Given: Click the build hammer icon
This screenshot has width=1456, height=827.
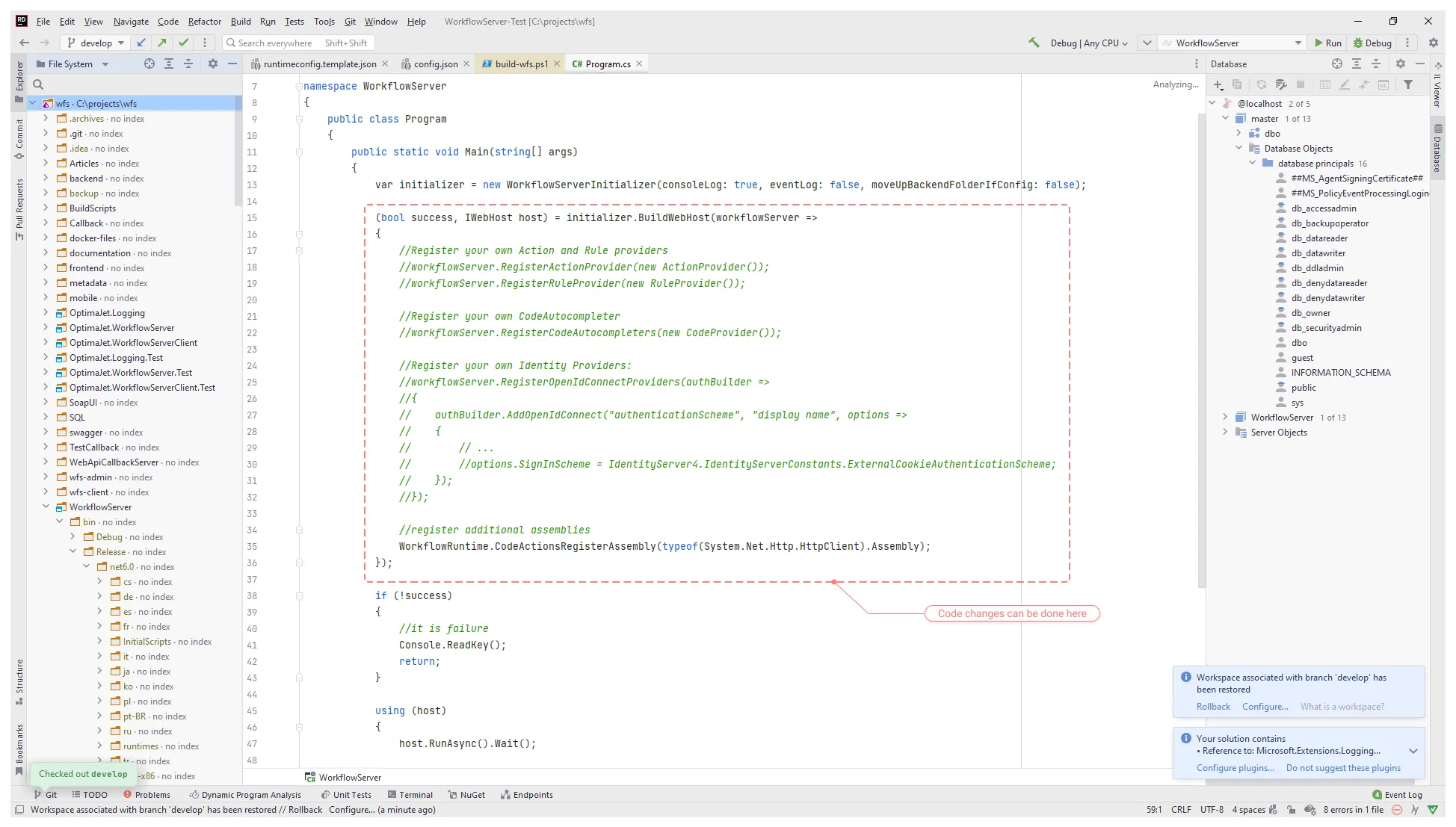Looking at the screenshot, I should pos(1034,43).
